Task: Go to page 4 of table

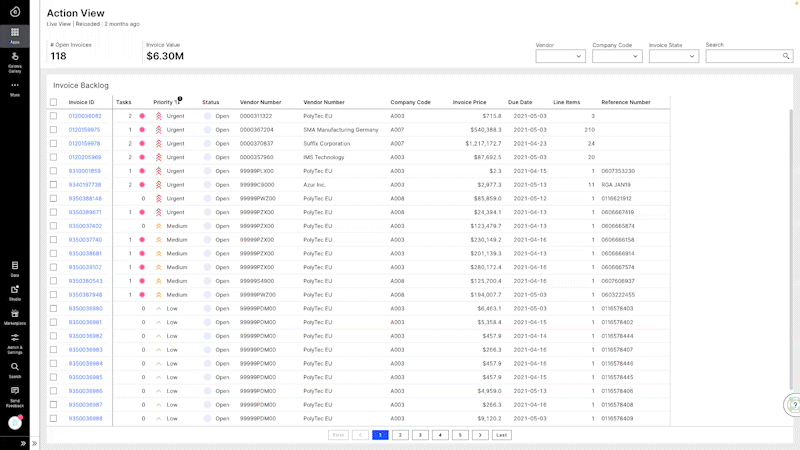Action: click(x=440, y=435)
